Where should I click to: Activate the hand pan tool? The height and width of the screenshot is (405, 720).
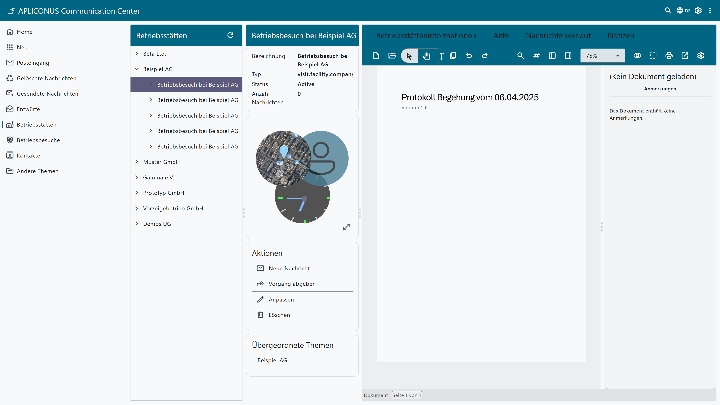tap(426, 56)
